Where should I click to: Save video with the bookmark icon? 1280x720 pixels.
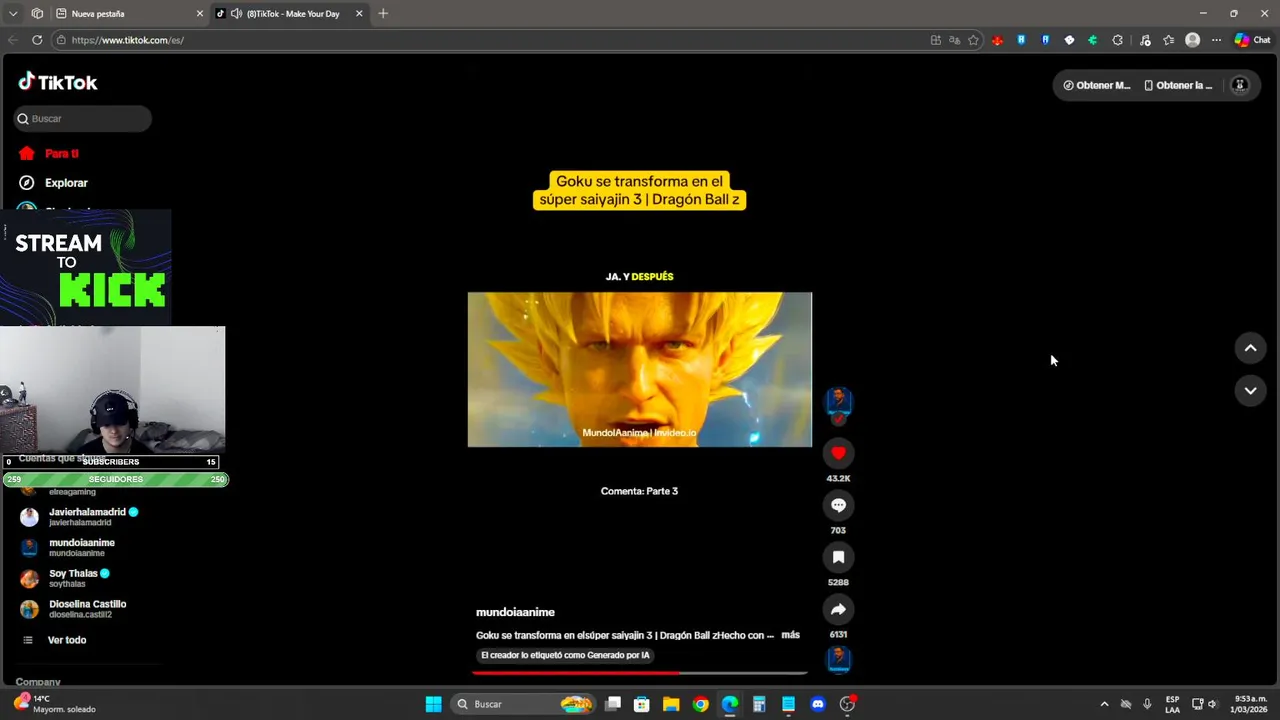(838, 557)
